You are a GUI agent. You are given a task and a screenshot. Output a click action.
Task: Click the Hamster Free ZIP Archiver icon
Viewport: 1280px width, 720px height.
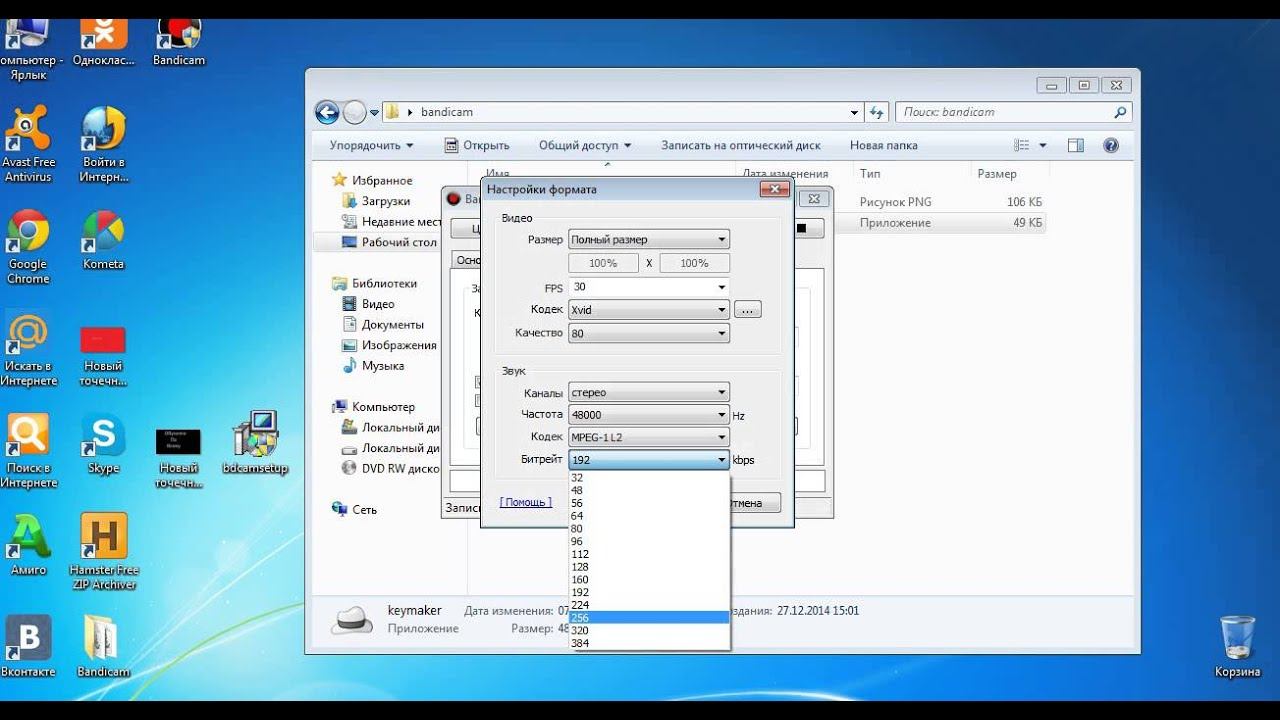tap(104, 551)
